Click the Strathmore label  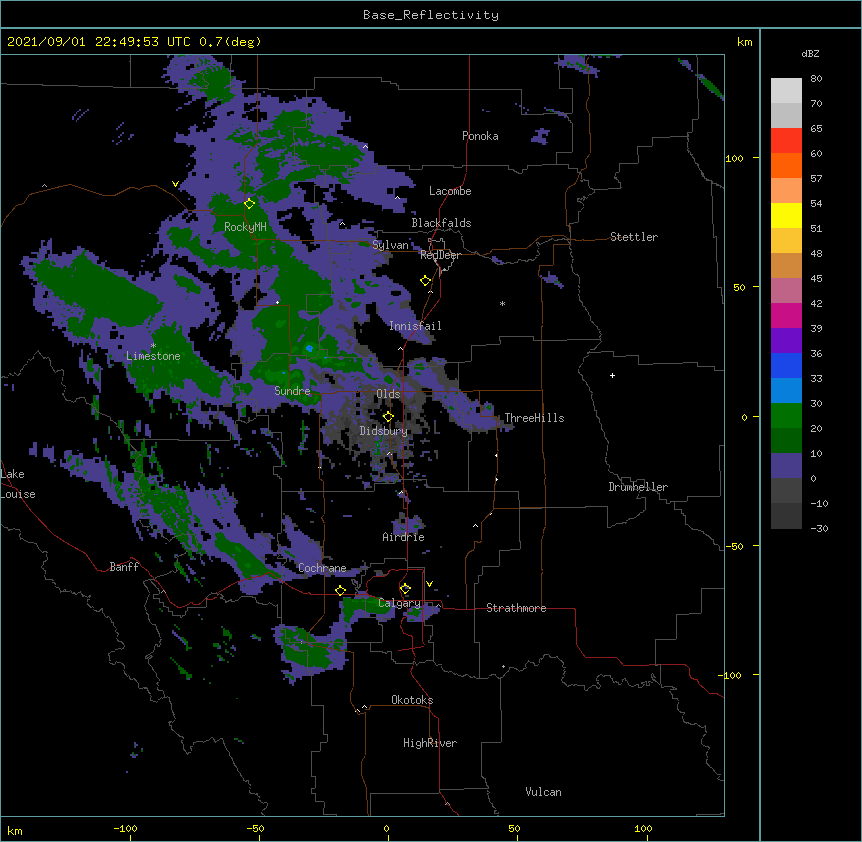[x=516, y=608]
